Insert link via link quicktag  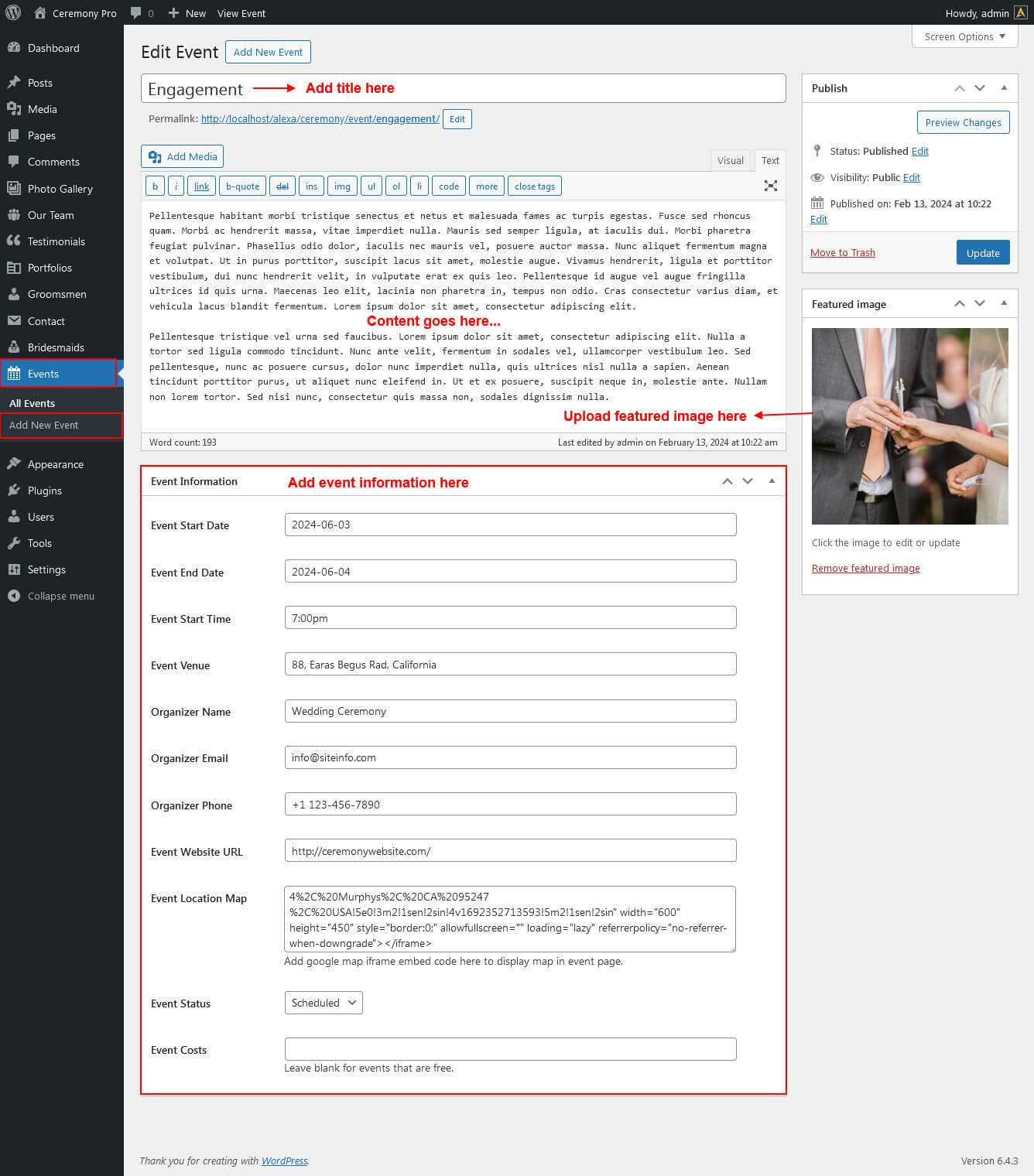point(201,186)
